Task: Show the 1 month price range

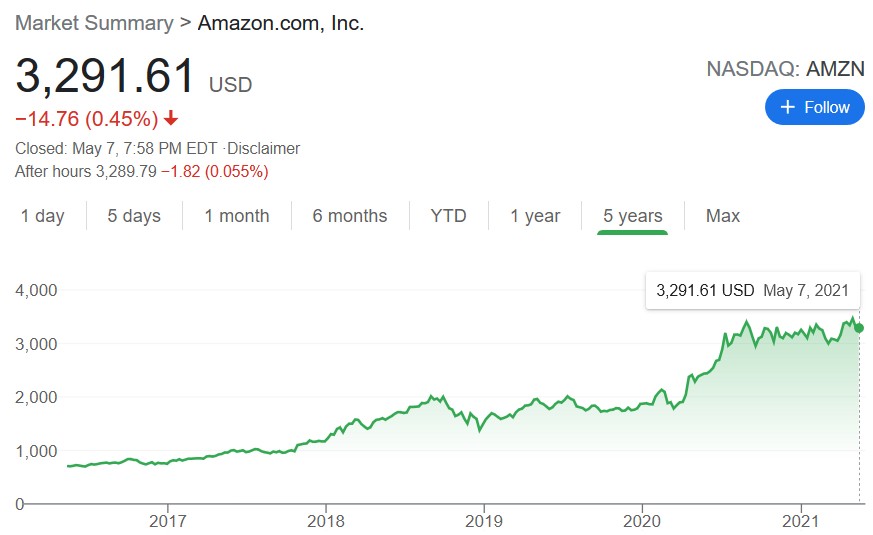Action: (x=237, y=216)
